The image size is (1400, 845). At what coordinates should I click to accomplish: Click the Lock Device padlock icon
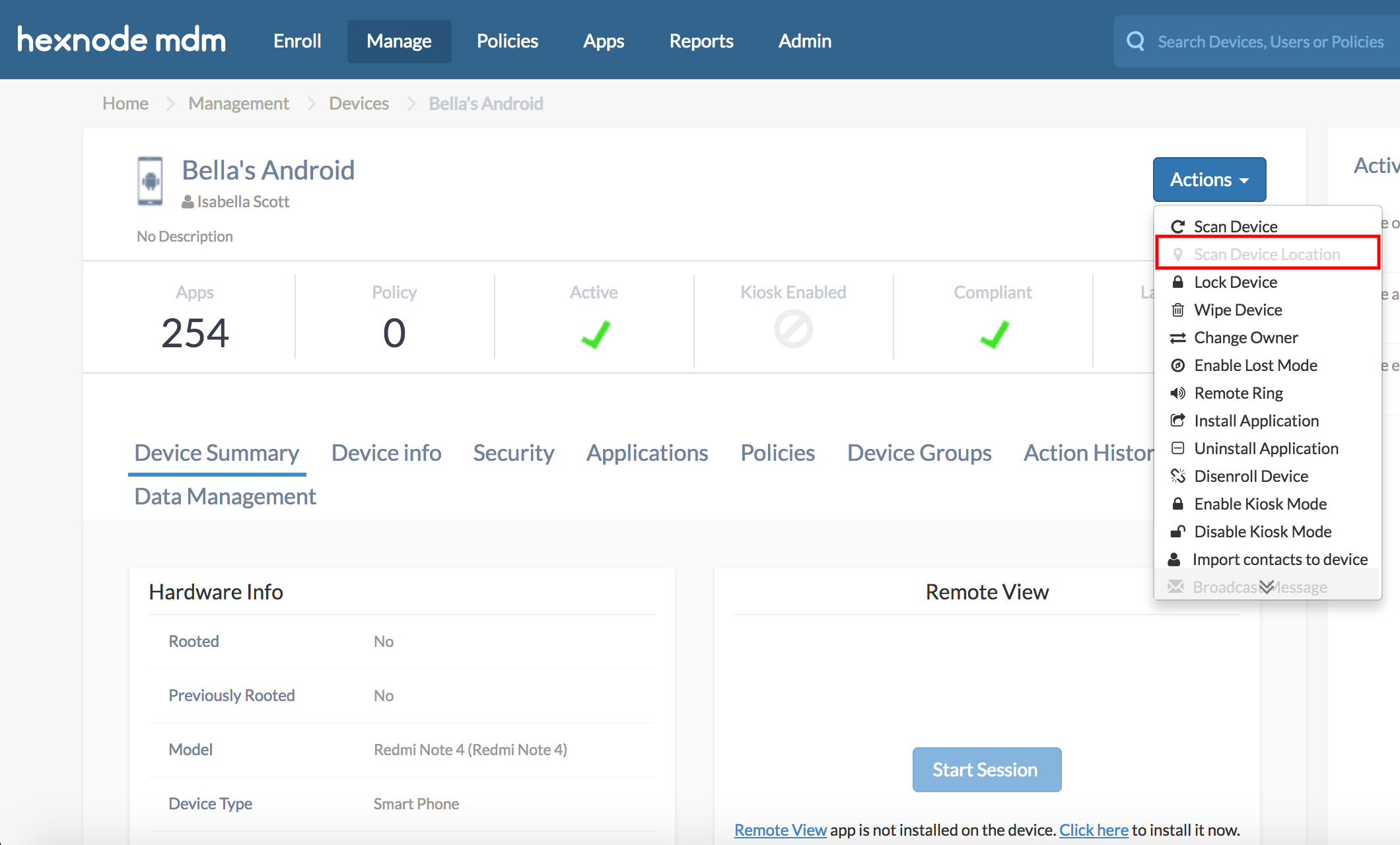click(1177, 282)
